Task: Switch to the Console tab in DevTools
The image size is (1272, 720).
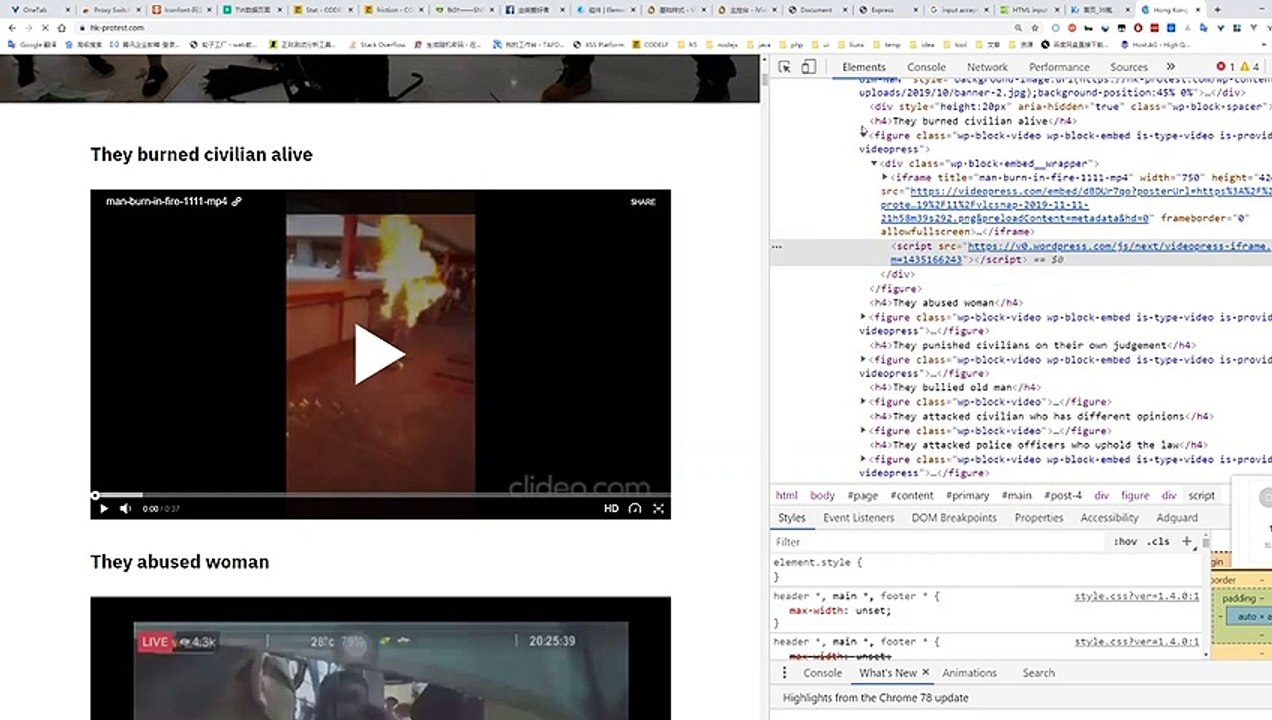Action: click(926, 67)
